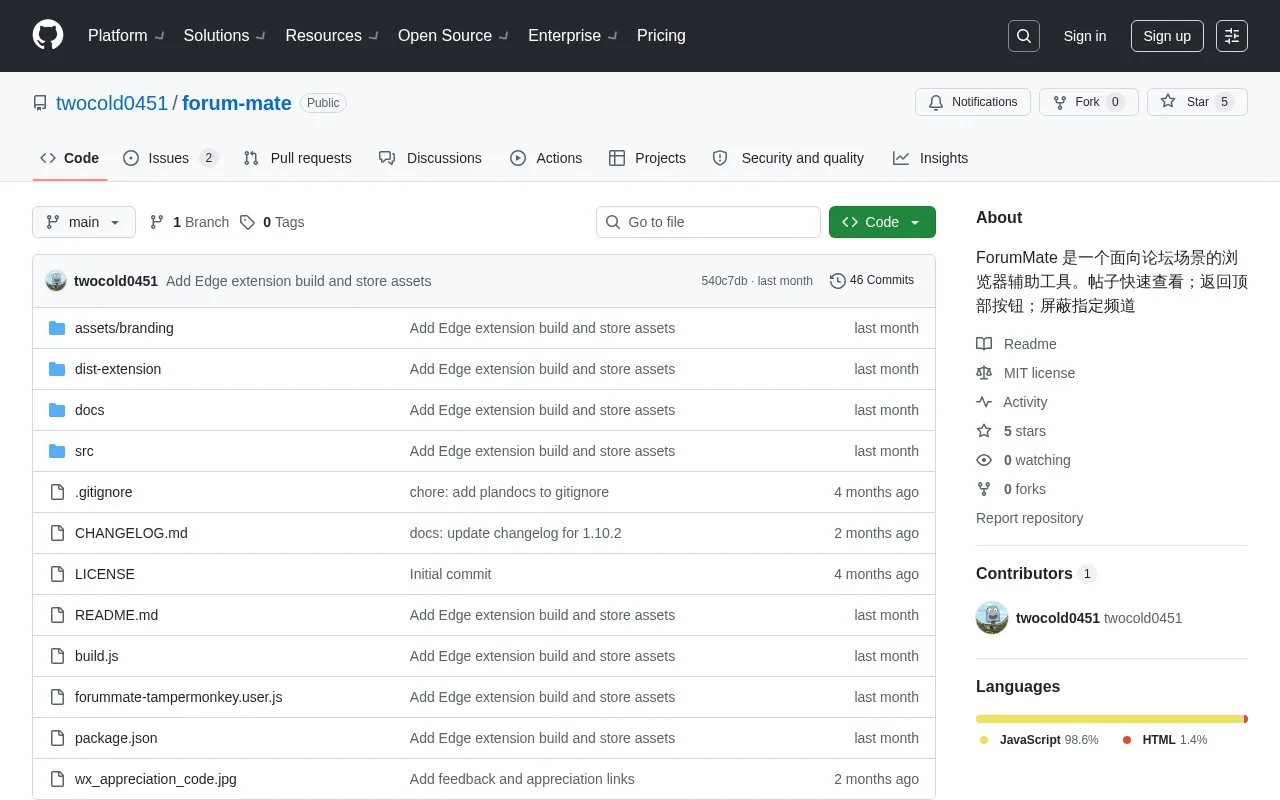
Task: Switch to the Actions tab
Action: click(546, 158)
